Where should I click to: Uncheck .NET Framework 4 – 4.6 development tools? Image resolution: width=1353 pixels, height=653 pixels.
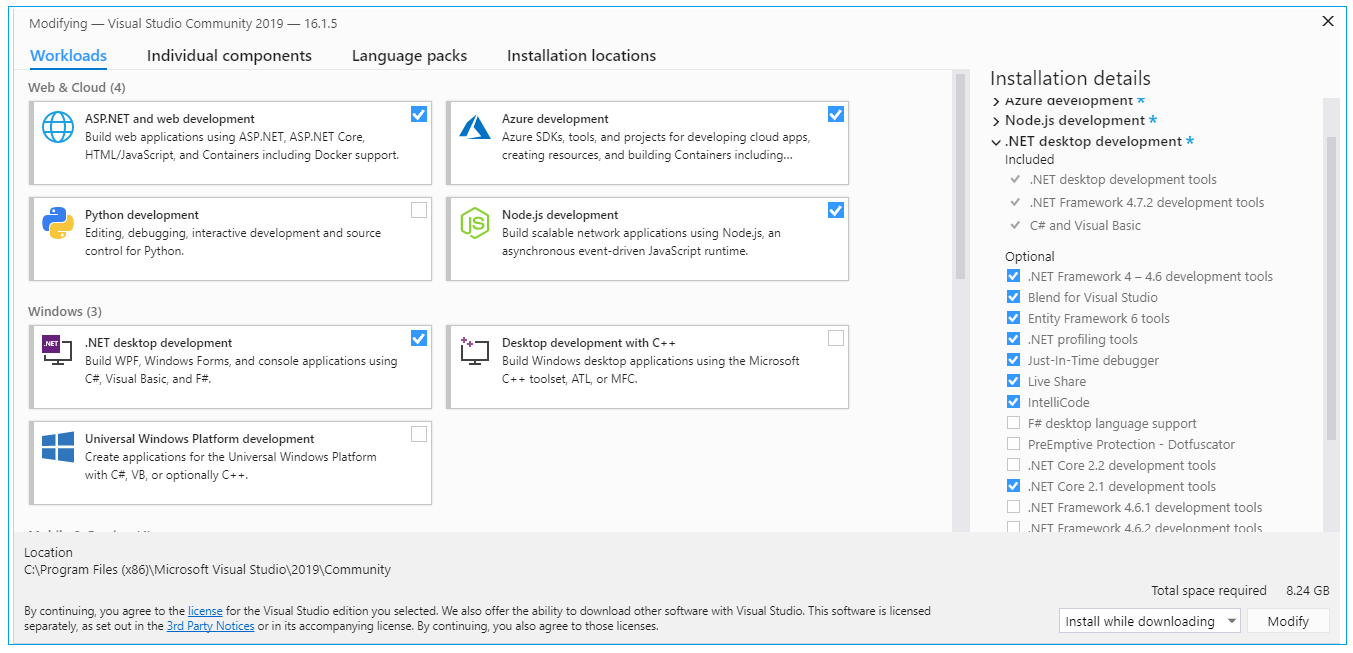click(x=1014, y=276)
